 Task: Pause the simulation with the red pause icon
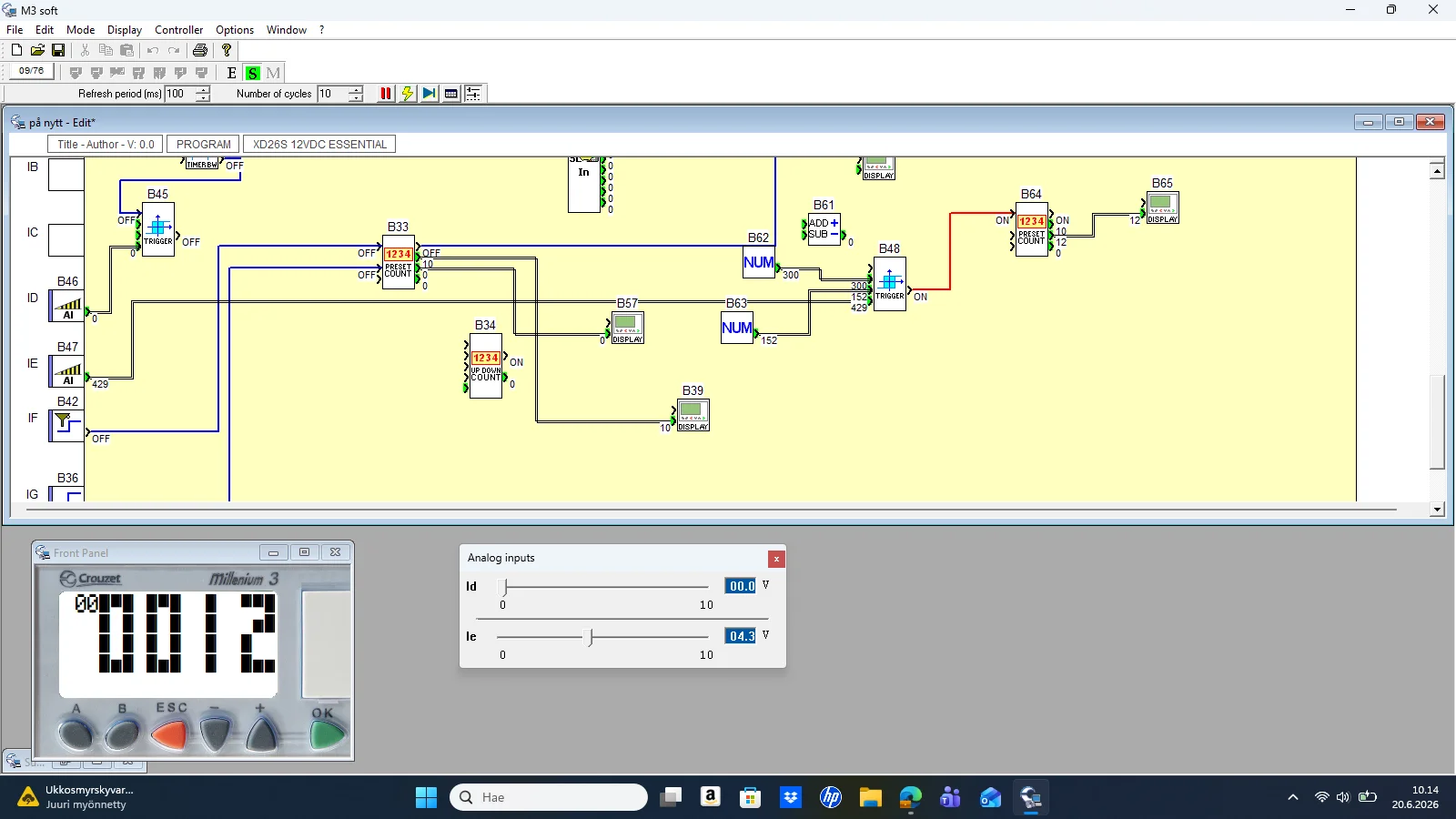tap(386, 93)
